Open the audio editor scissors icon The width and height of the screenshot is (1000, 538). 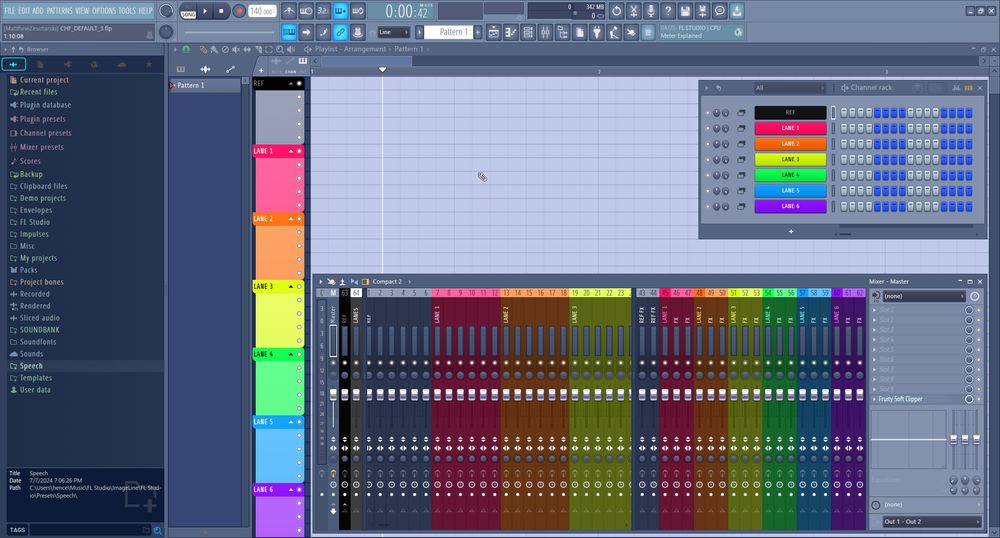(633, 11)
